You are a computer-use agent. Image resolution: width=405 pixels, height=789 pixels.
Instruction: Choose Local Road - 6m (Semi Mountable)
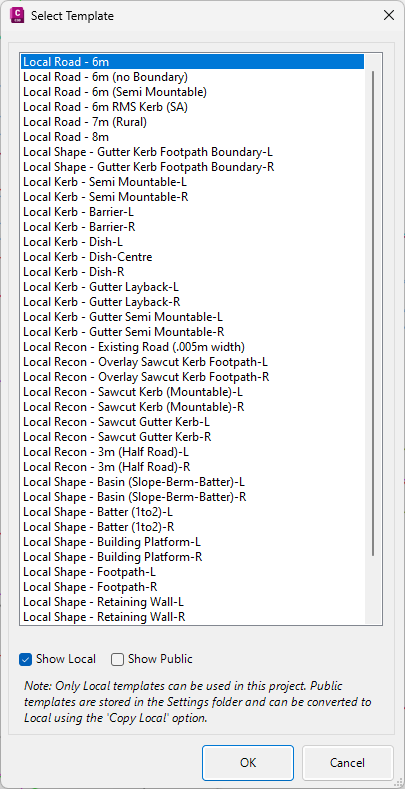pos(192,92)
